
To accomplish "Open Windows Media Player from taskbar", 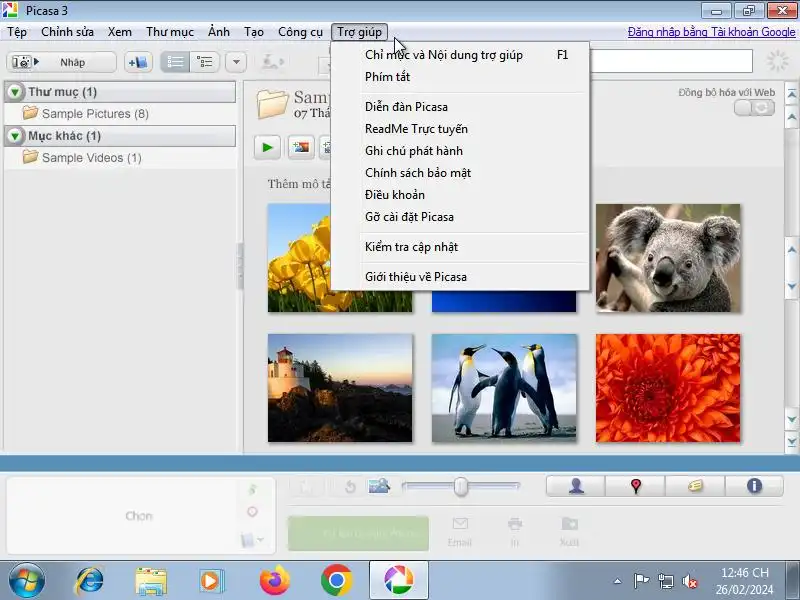I will (x=211, y=581).
